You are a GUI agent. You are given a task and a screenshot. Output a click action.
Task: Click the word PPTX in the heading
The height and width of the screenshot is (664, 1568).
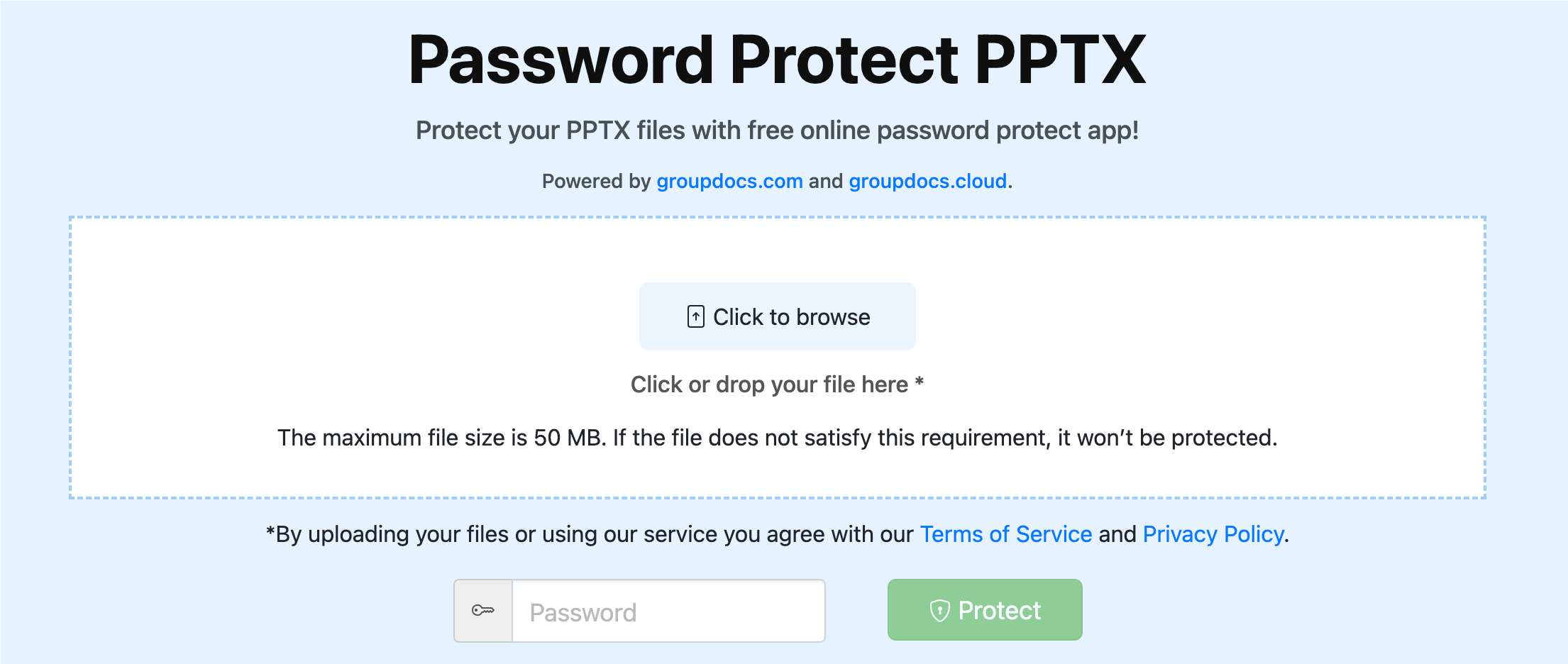(1061, 60)
